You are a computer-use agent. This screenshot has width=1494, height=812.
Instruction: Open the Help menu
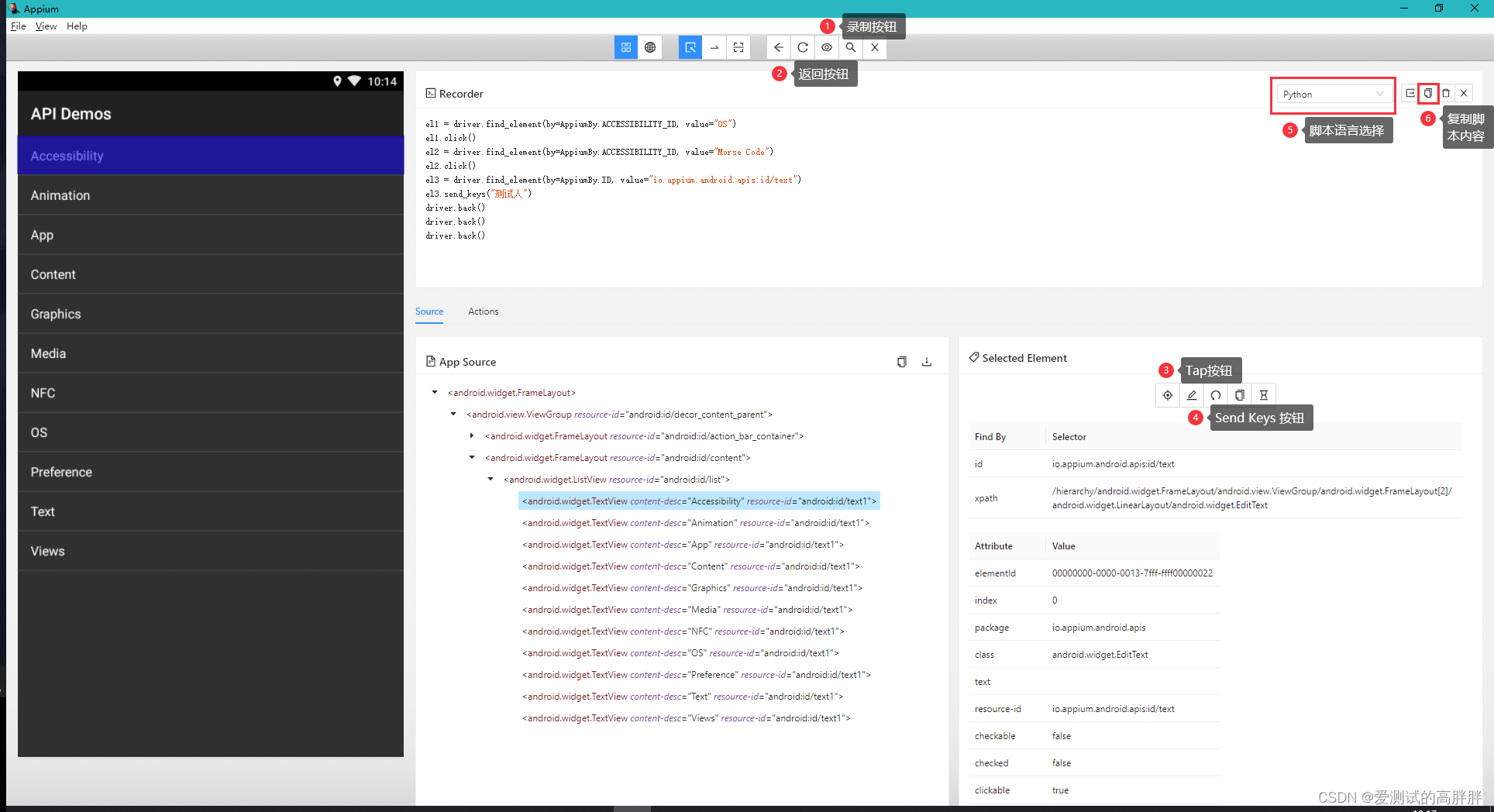77,26
